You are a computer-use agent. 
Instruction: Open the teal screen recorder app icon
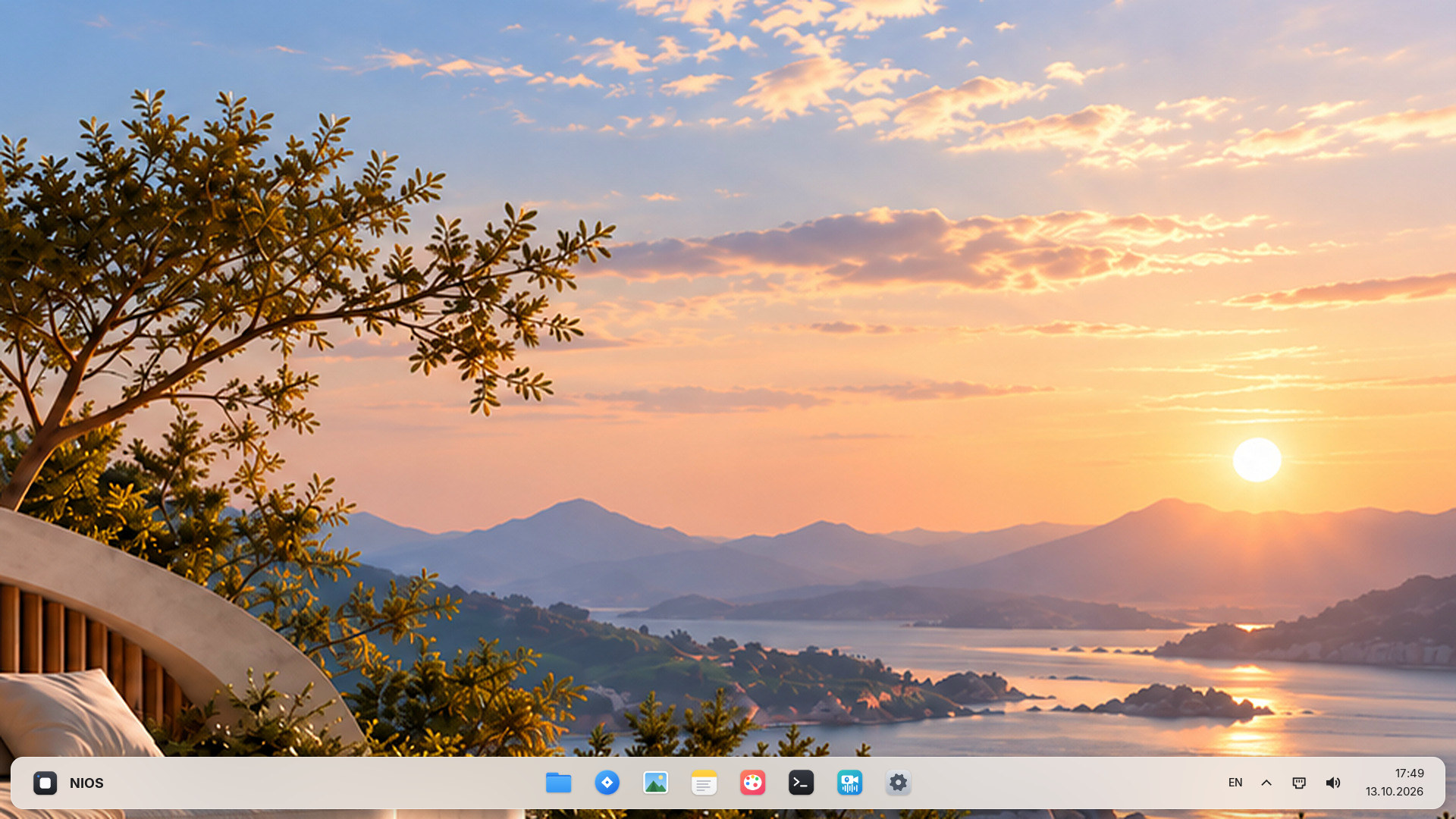[850, 783]
